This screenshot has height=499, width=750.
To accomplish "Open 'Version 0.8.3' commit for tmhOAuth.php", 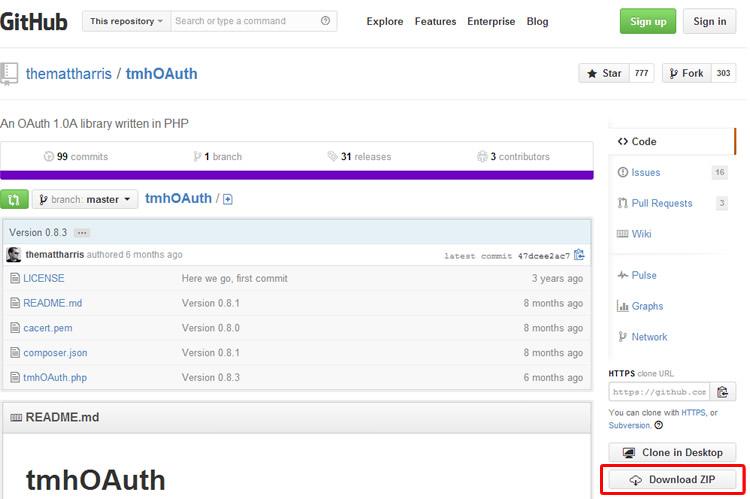I will click(x=210, y=378).
